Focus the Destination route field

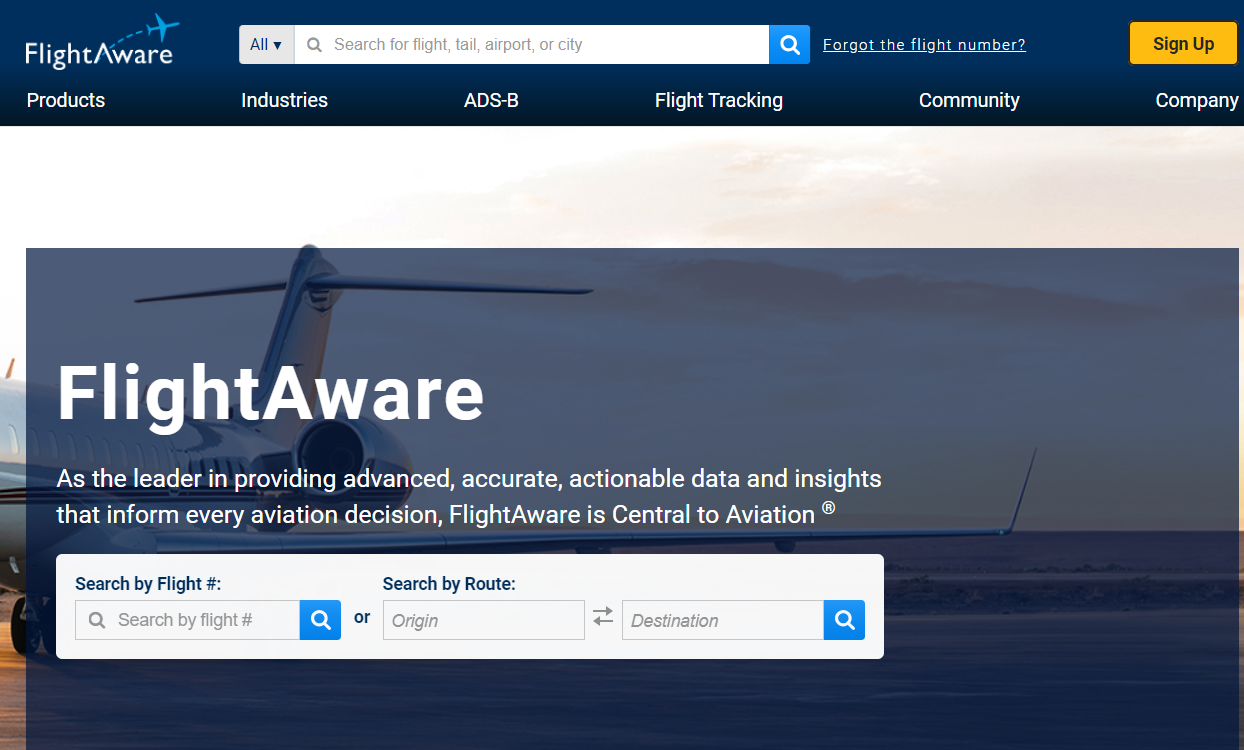tap(723, 620)
